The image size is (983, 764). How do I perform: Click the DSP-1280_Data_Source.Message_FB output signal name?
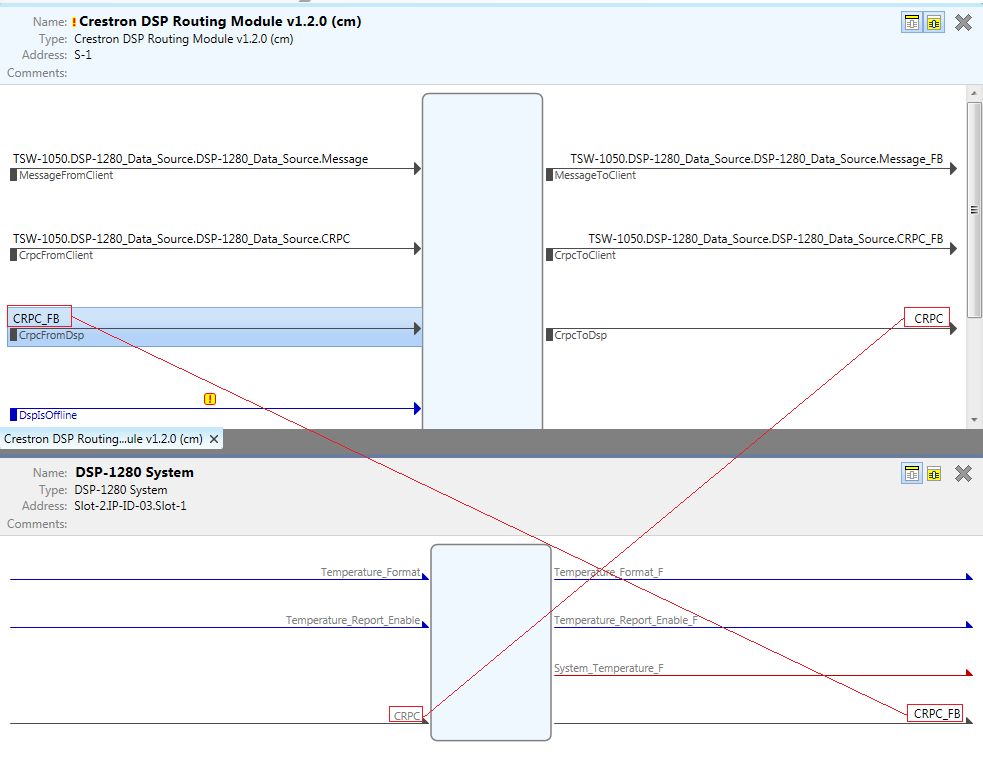757,159
